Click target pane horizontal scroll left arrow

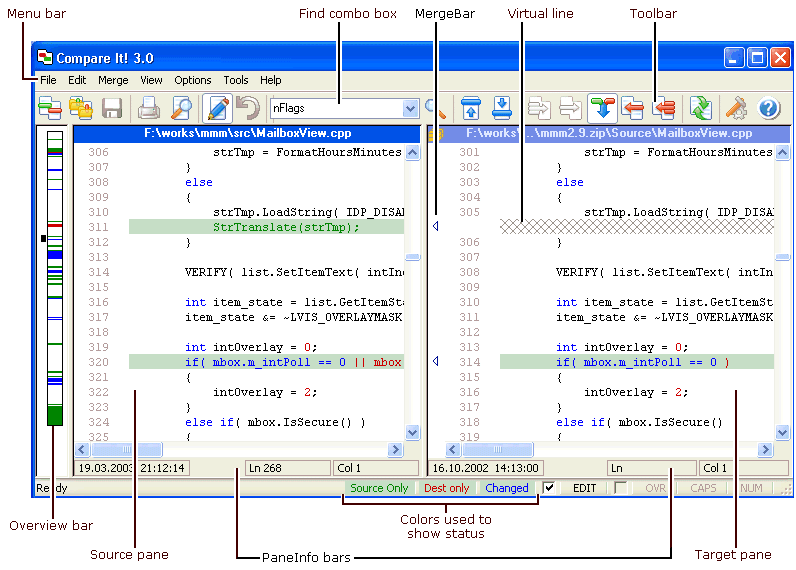tap(453, 449)
